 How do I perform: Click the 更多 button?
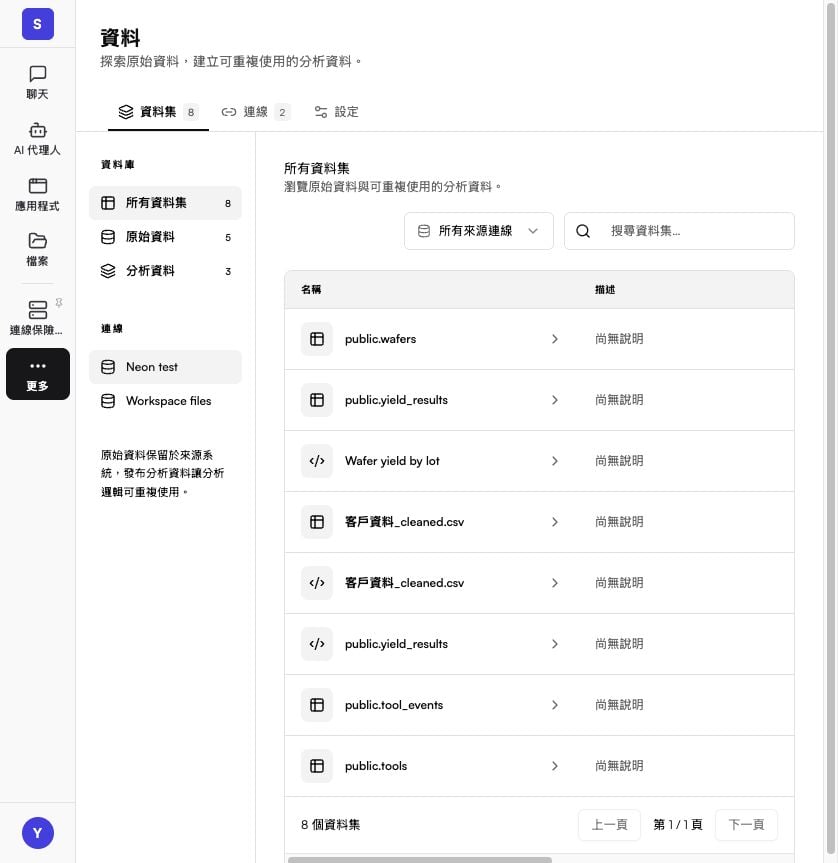[x=37, y=374]
